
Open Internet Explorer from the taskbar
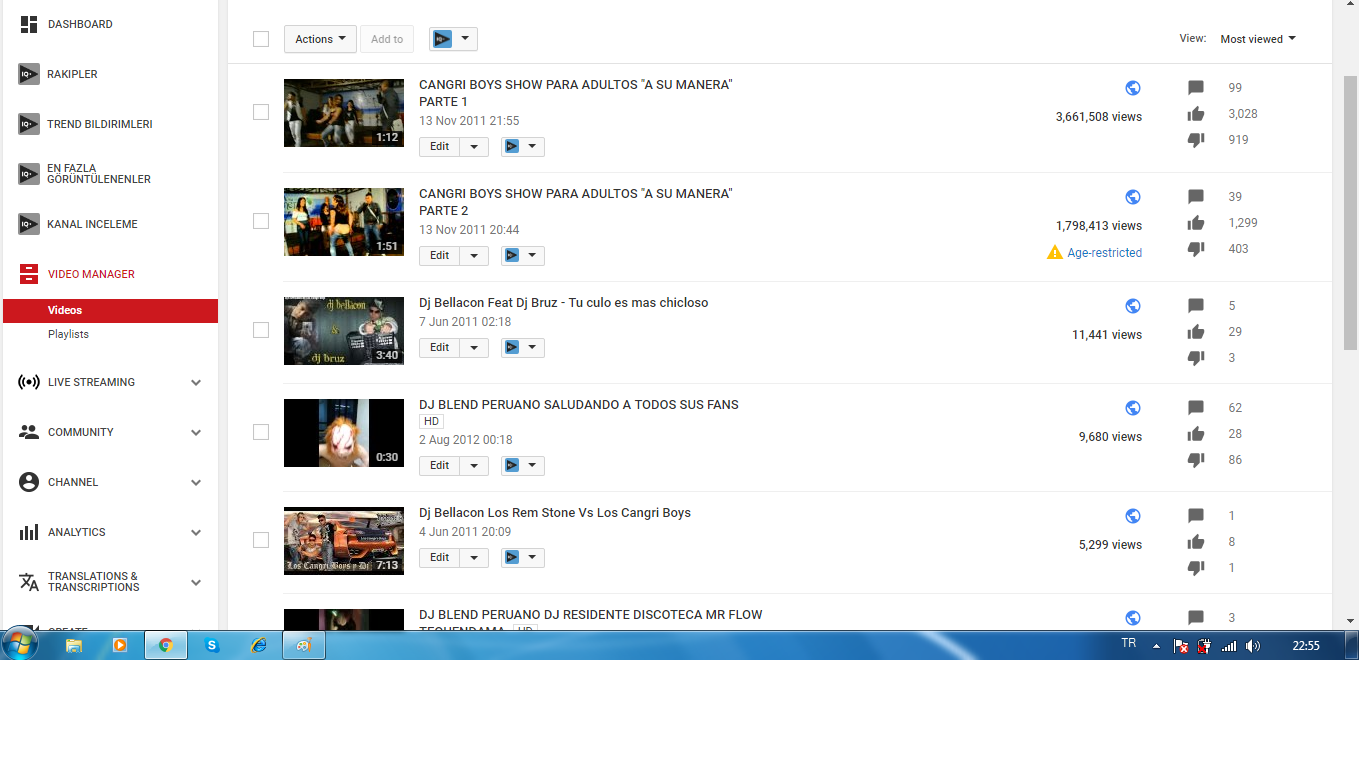[x=258, y=645]
